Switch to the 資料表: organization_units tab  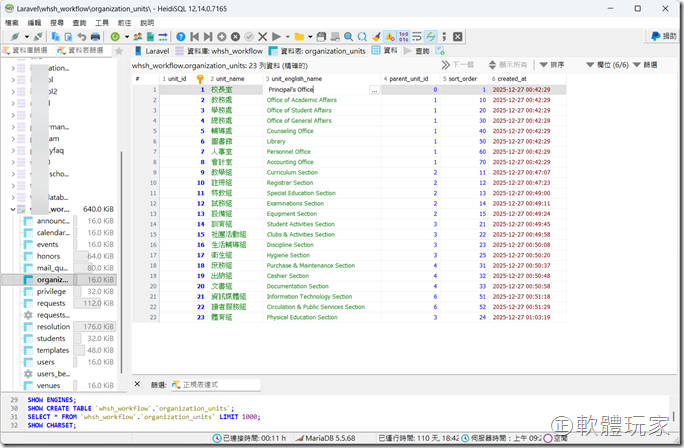[318, 50]
